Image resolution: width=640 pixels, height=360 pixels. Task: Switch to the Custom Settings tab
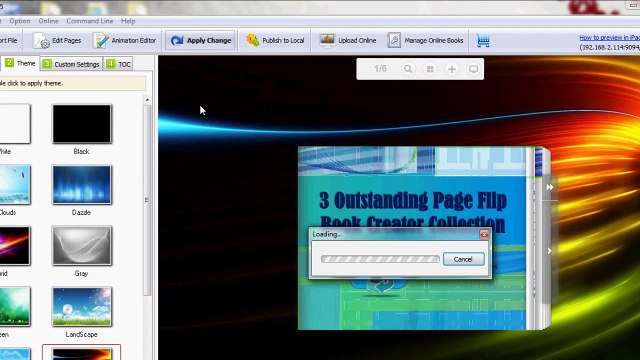tap(71, 64)
